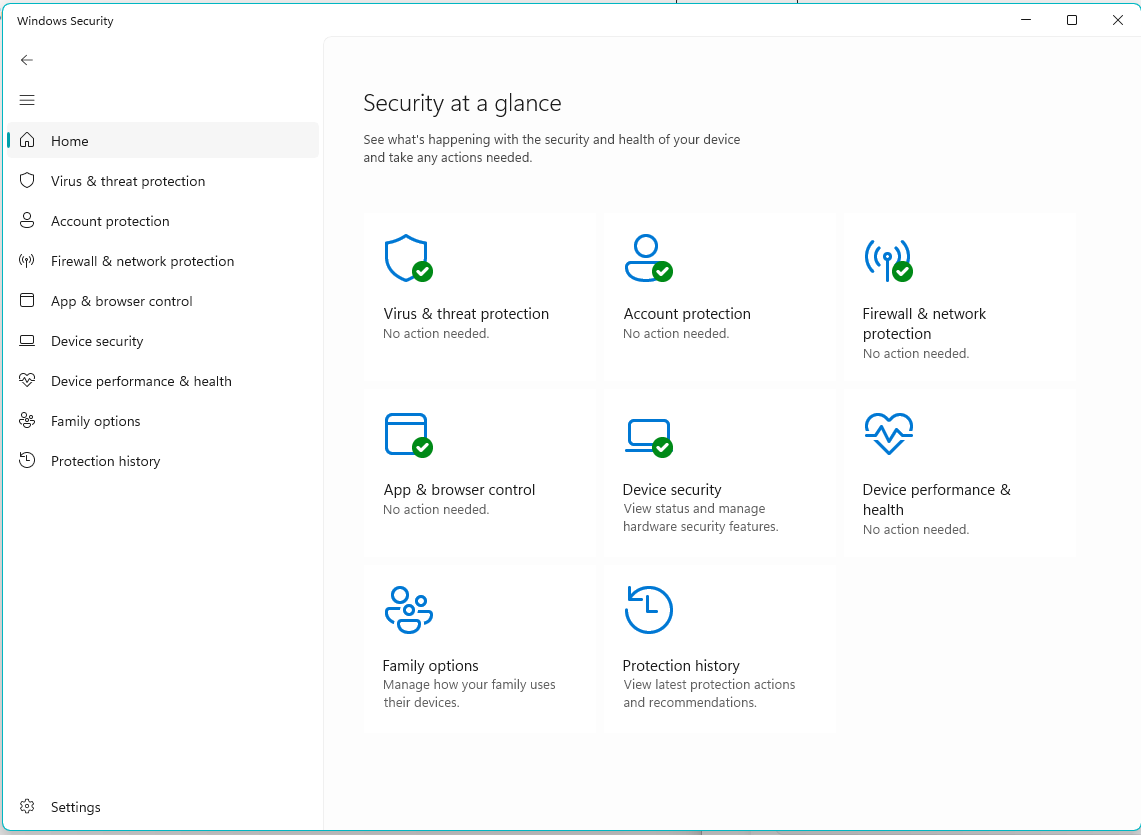
Task: Select App & browser control in sidebar
Action: coord(163,301)
